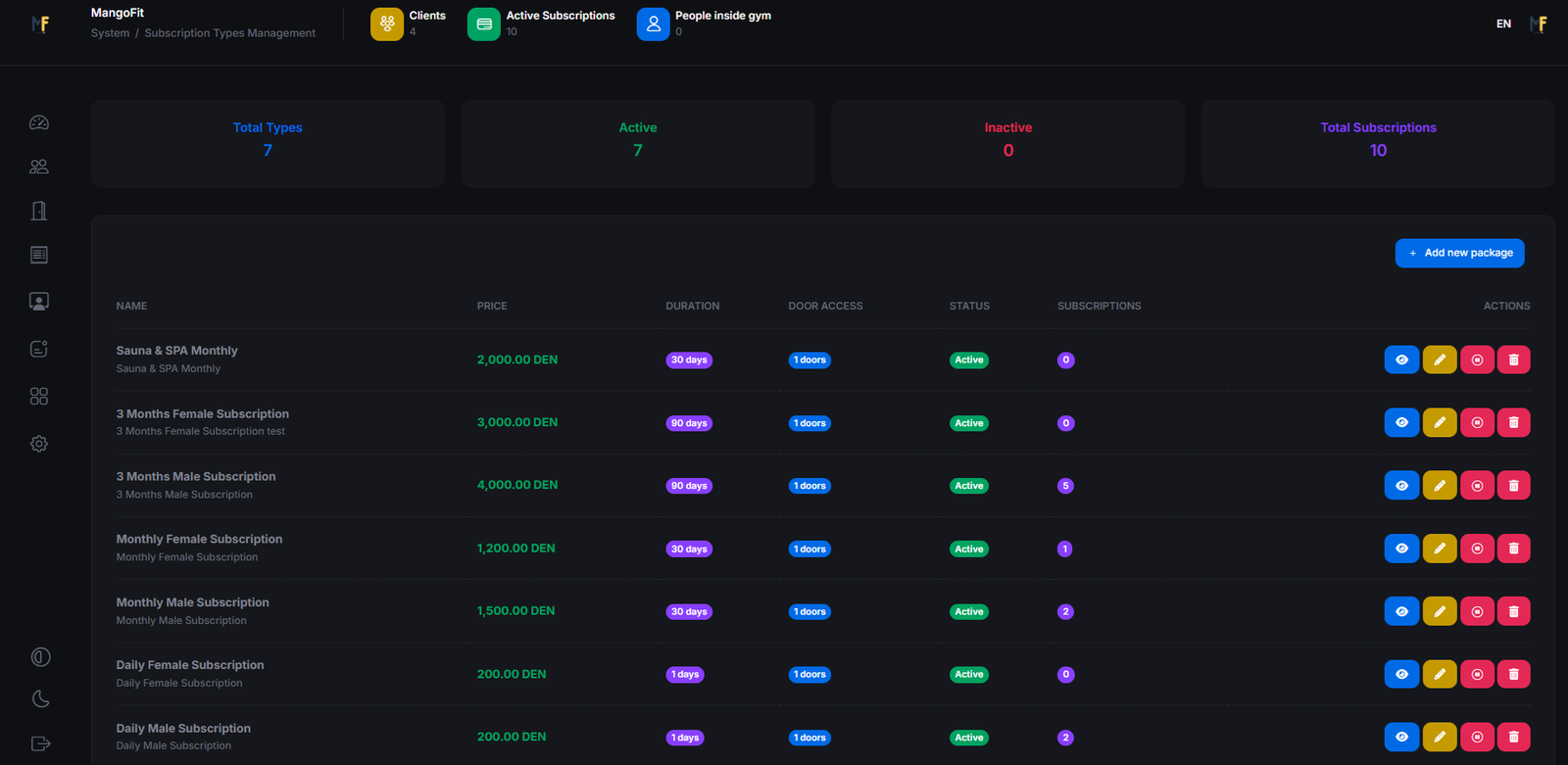This screenshot has height=765, width=1568.
Task: Open user menu via top-right MF avatar
Action: [x=1539, y=24]
